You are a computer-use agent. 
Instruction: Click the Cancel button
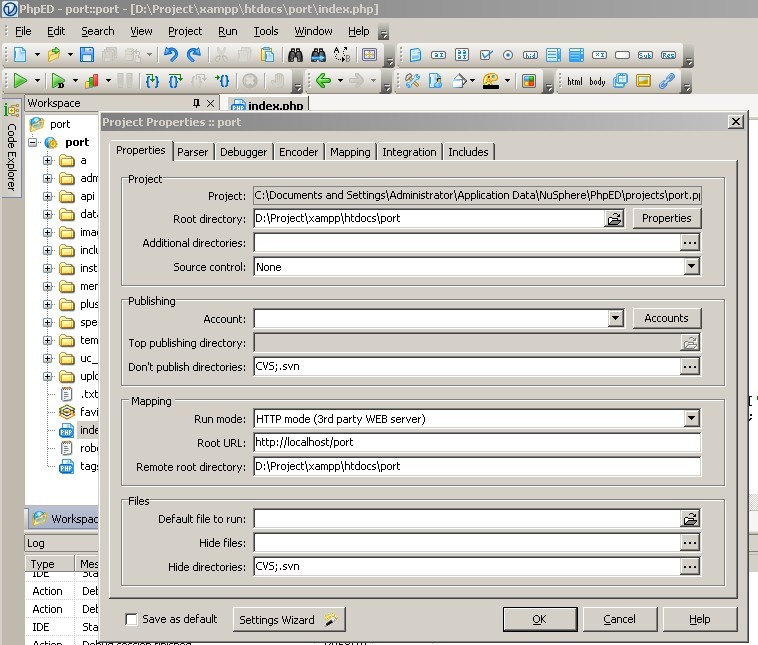(620, 619)
